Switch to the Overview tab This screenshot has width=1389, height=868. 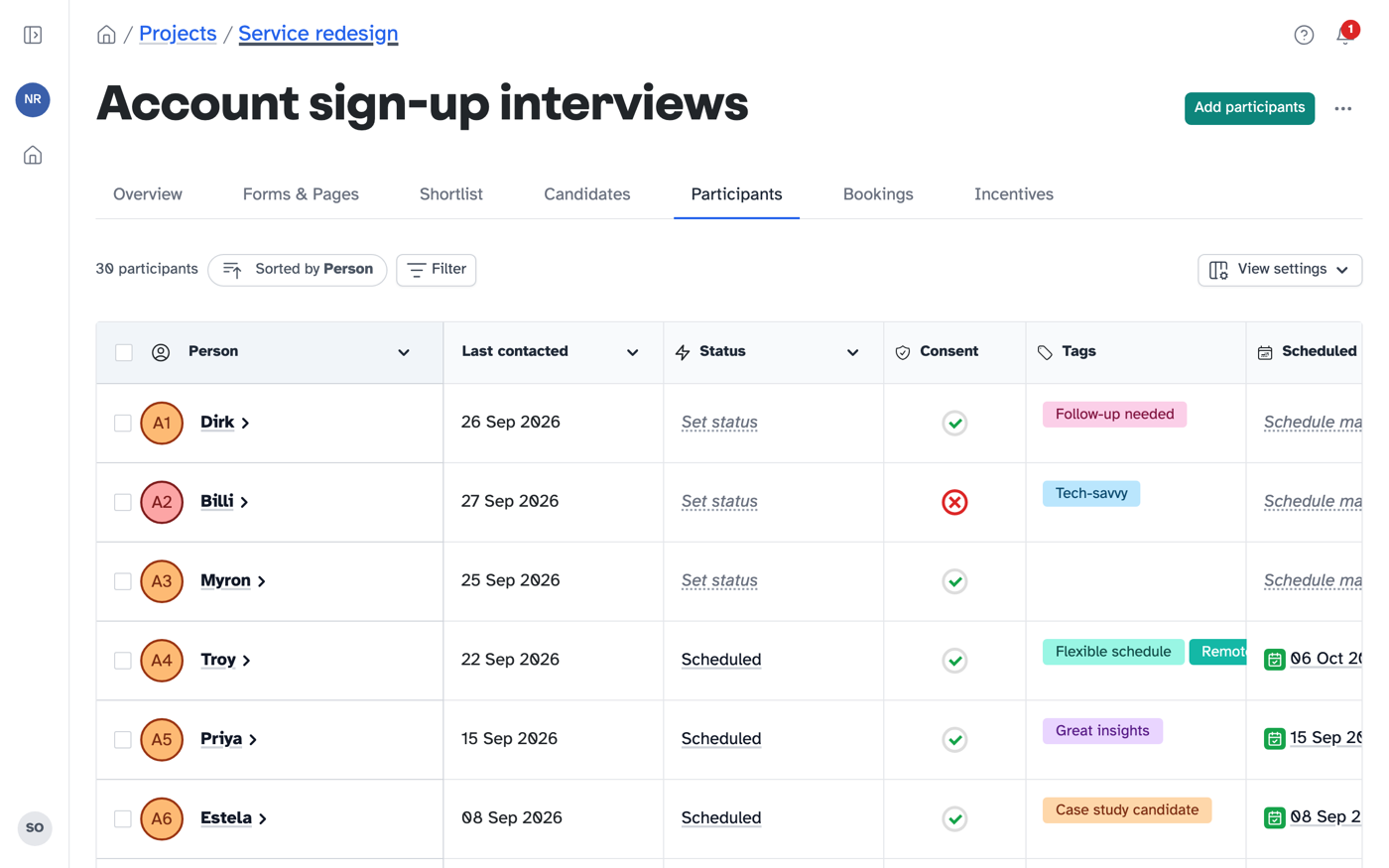click(x=148, y=194)
